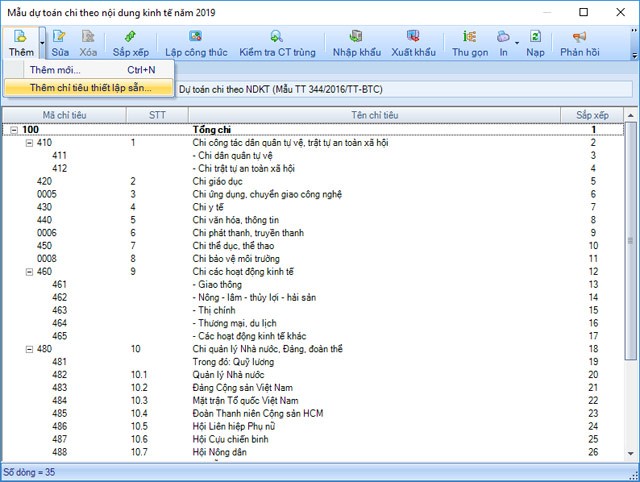This screenshot has height=482, width=640.
Task: Open the In print dropdown arrow
Action: pos(516,42)
